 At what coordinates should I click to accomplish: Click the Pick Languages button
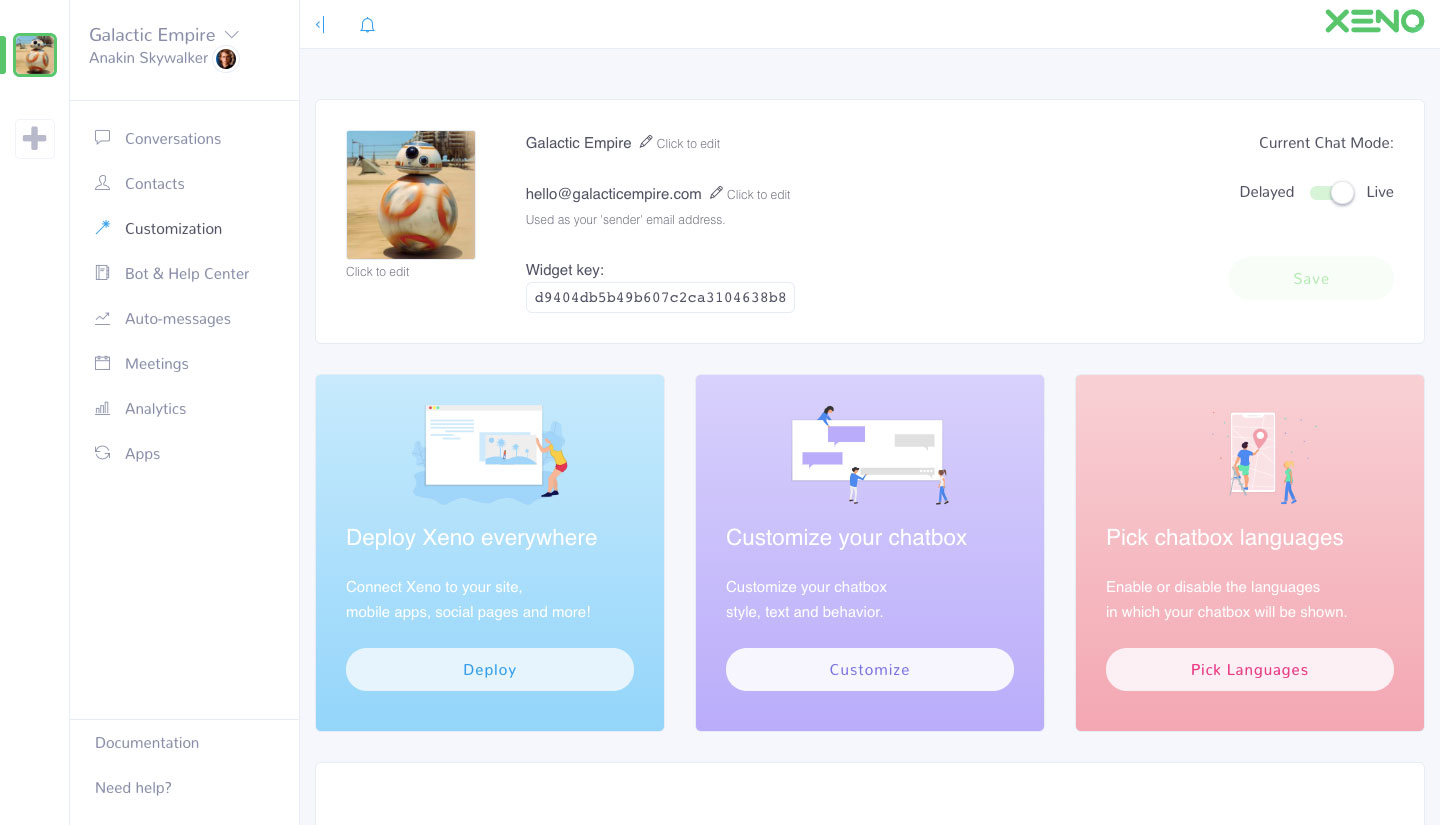click(1250, 670)
